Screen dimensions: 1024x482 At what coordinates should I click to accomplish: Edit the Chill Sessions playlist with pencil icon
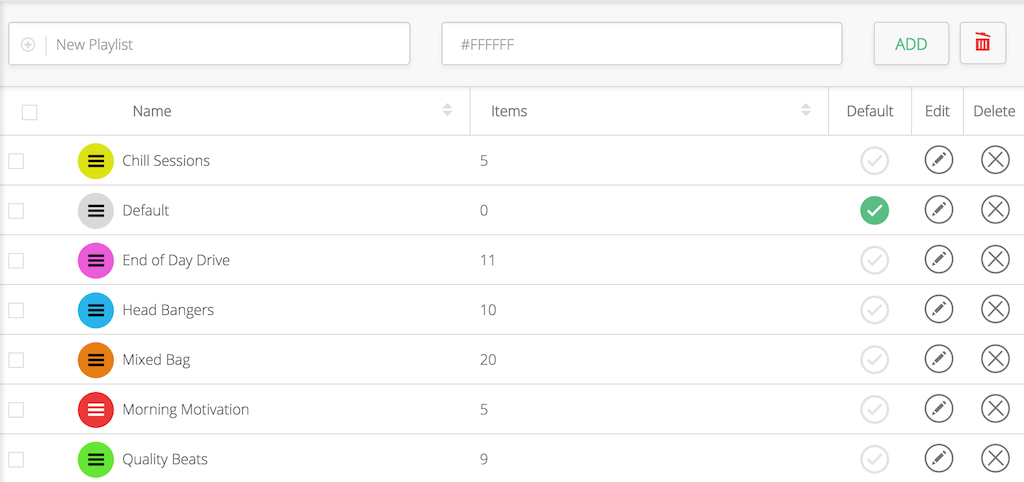(x=938, y=160)
